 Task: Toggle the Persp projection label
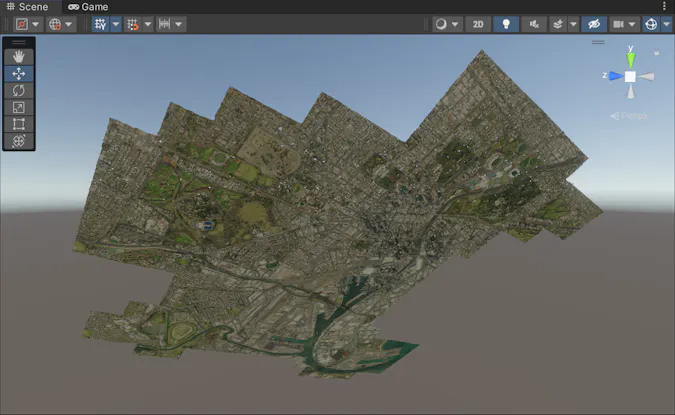click(629, 116)
